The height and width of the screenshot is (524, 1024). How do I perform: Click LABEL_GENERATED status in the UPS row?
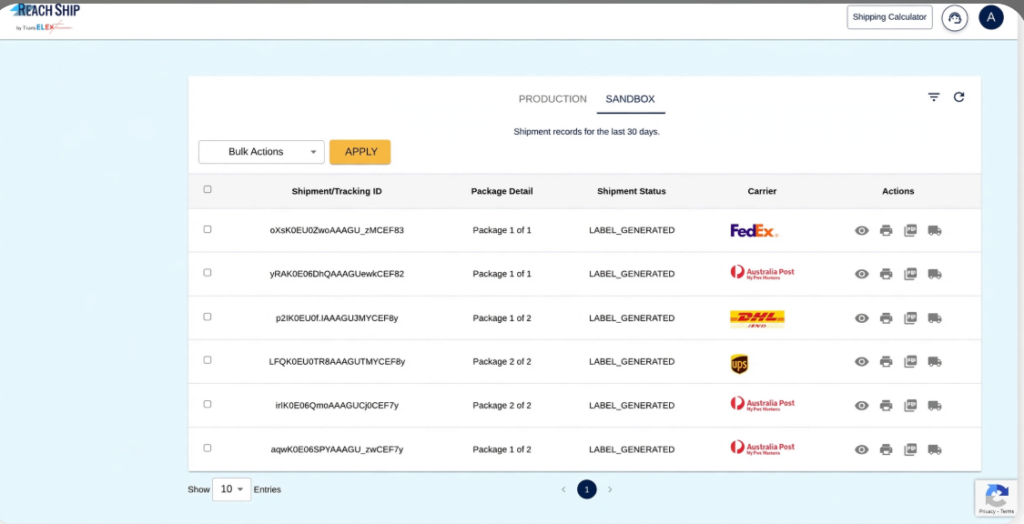click(632, 361)
